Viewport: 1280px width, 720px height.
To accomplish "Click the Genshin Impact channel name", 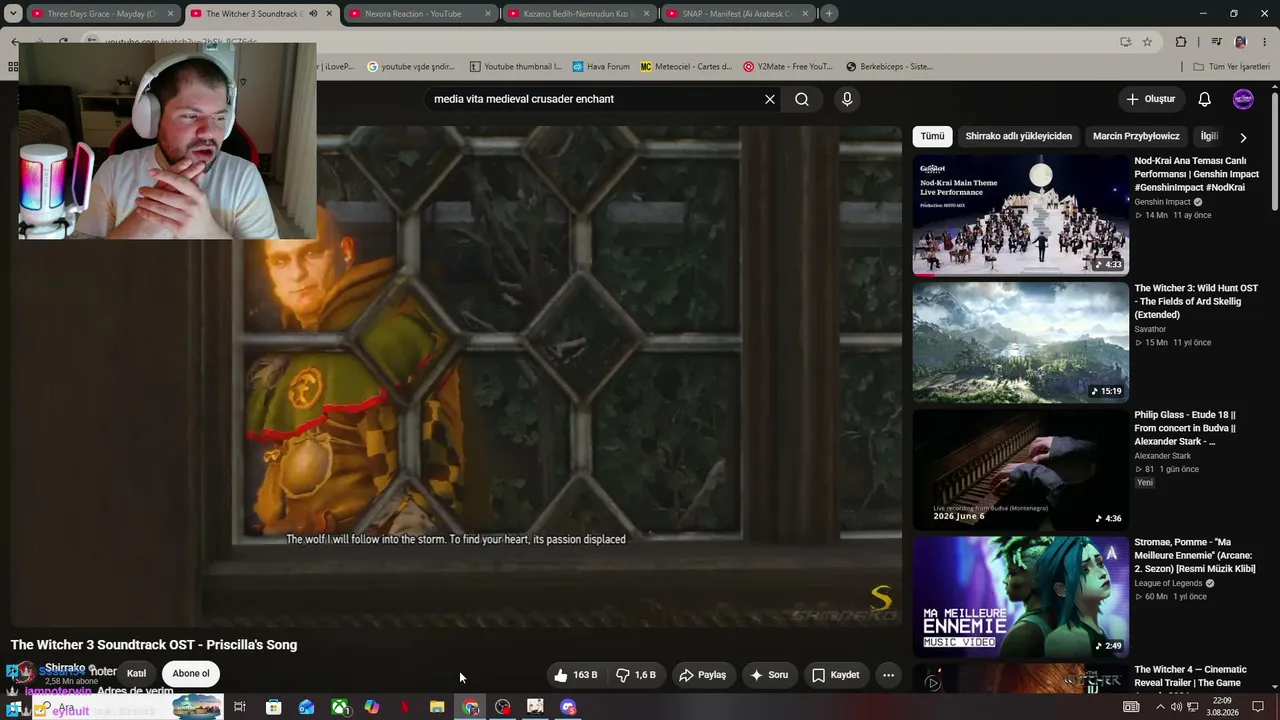I will [1162, 202].
